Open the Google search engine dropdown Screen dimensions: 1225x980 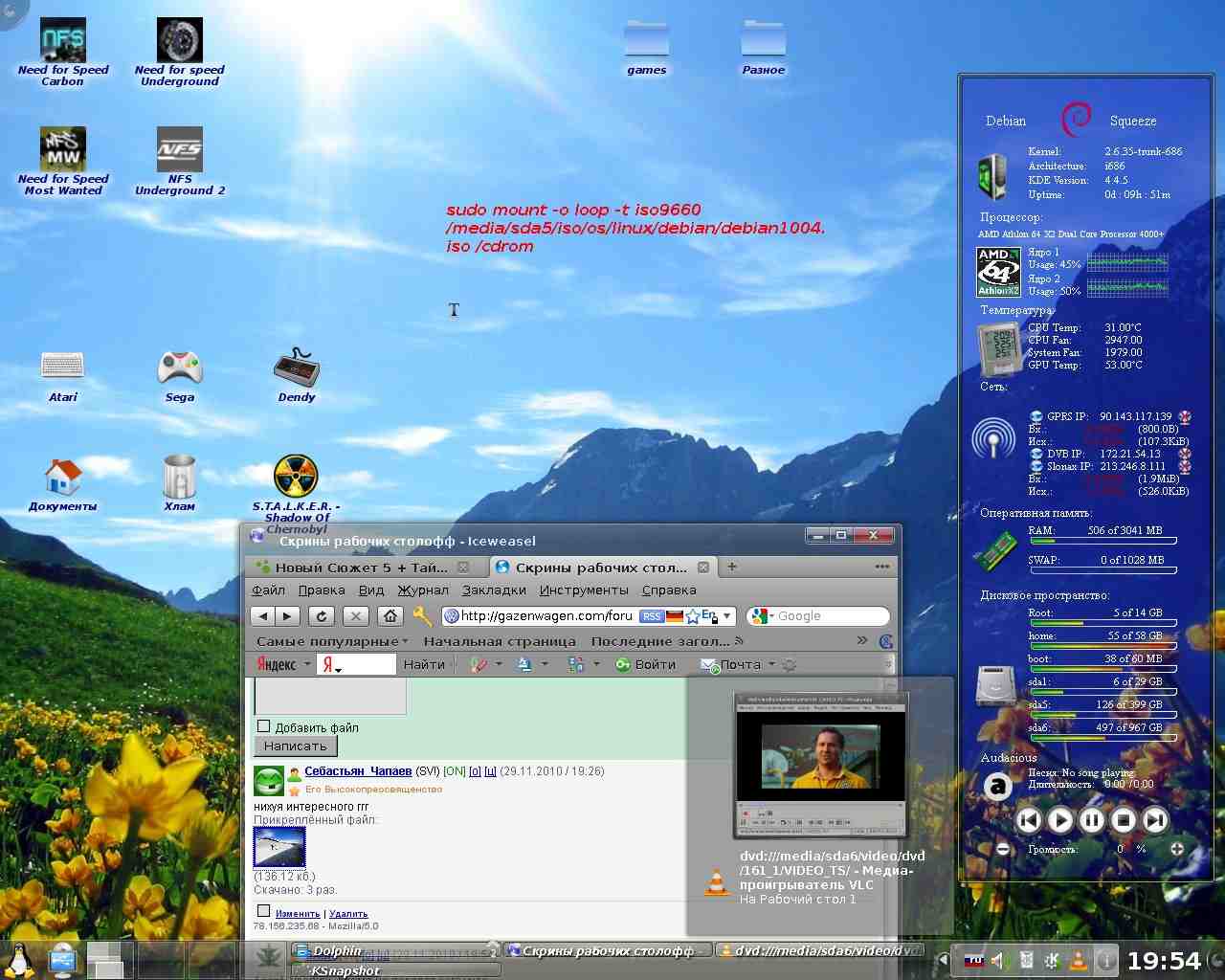click(x=771, y=616)
